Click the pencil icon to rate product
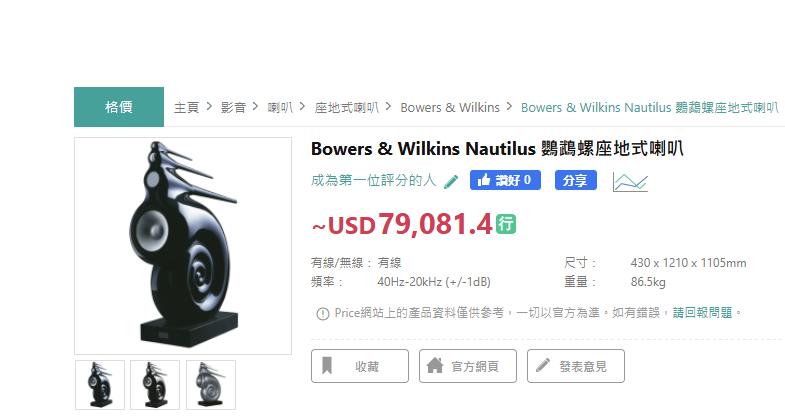The image size is (785, 417). pos(451,181)
